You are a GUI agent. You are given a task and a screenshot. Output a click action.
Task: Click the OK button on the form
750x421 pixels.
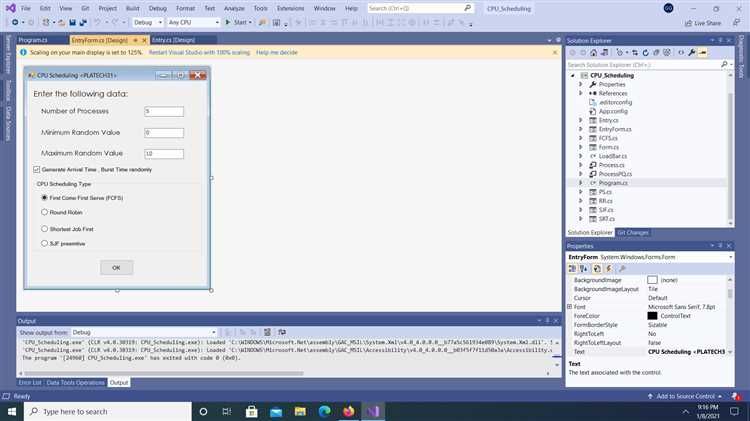click(x=117, y=268)
